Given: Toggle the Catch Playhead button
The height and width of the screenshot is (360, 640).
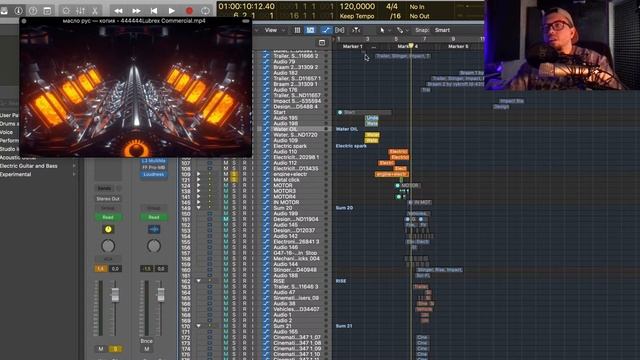Looking at the screenshot, I should [356, 30].
